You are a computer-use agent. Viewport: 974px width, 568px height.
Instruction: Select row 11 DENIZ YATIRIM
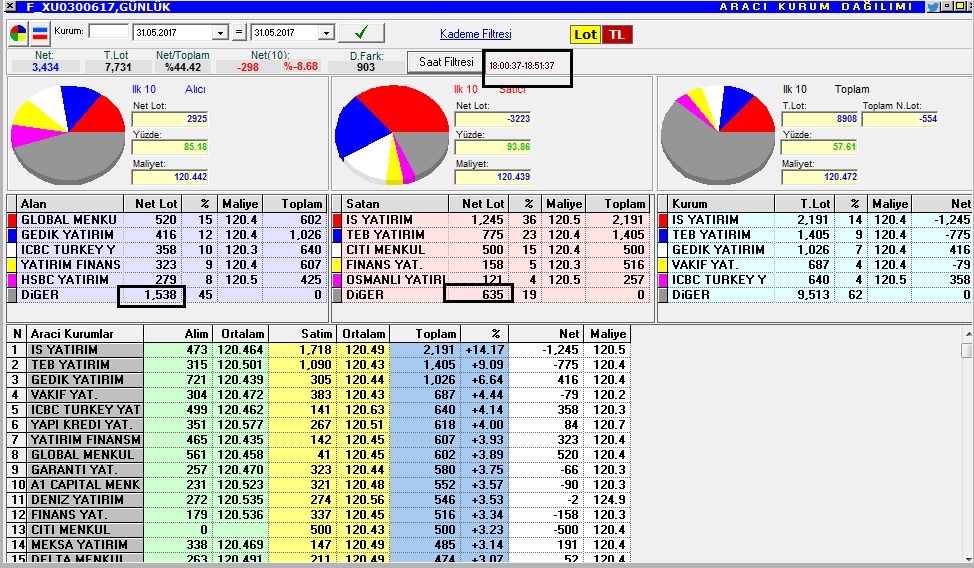pos(319,500)
